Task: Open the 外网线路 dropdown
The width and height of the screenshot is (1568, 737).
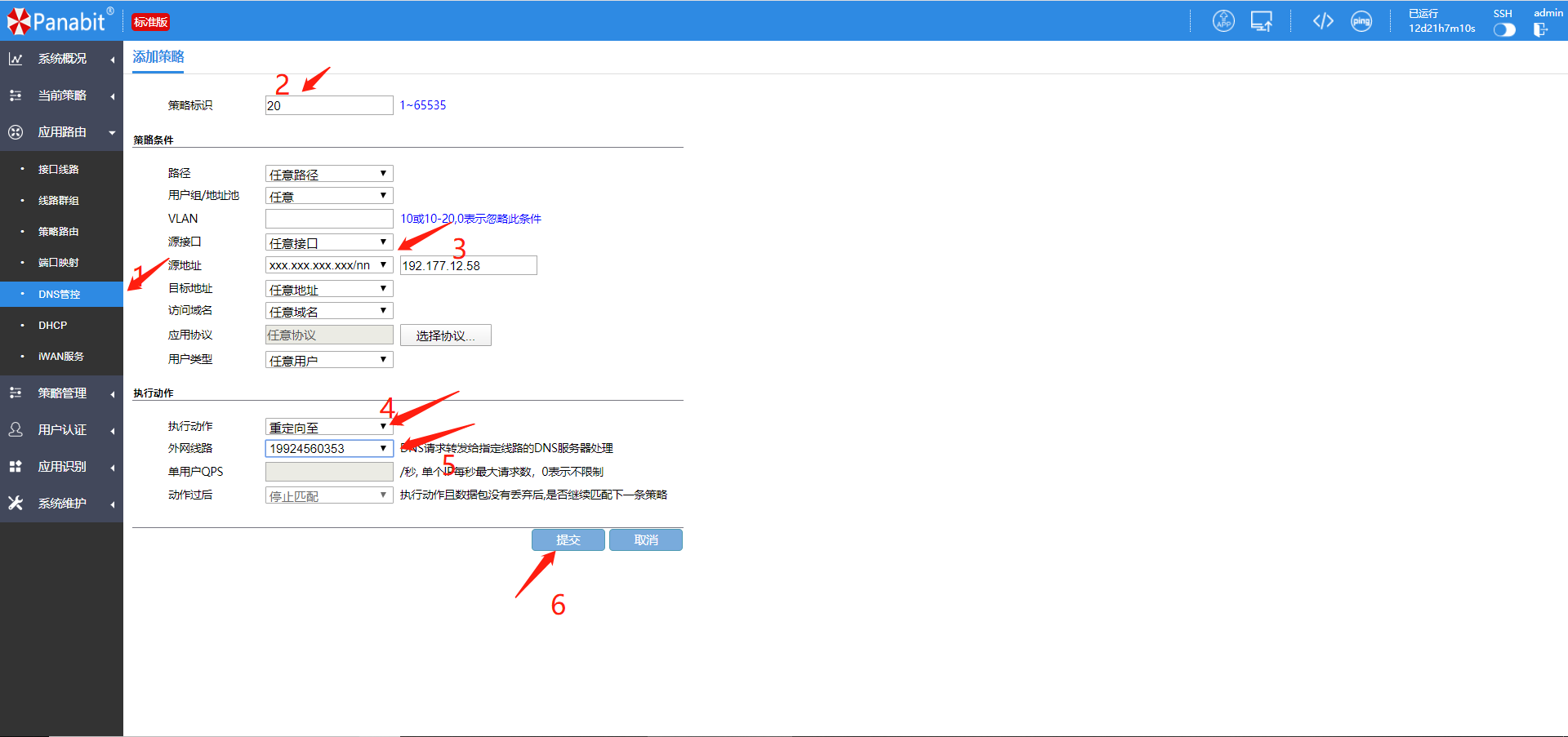Action: pyautogui.click(x=328, y=448)
